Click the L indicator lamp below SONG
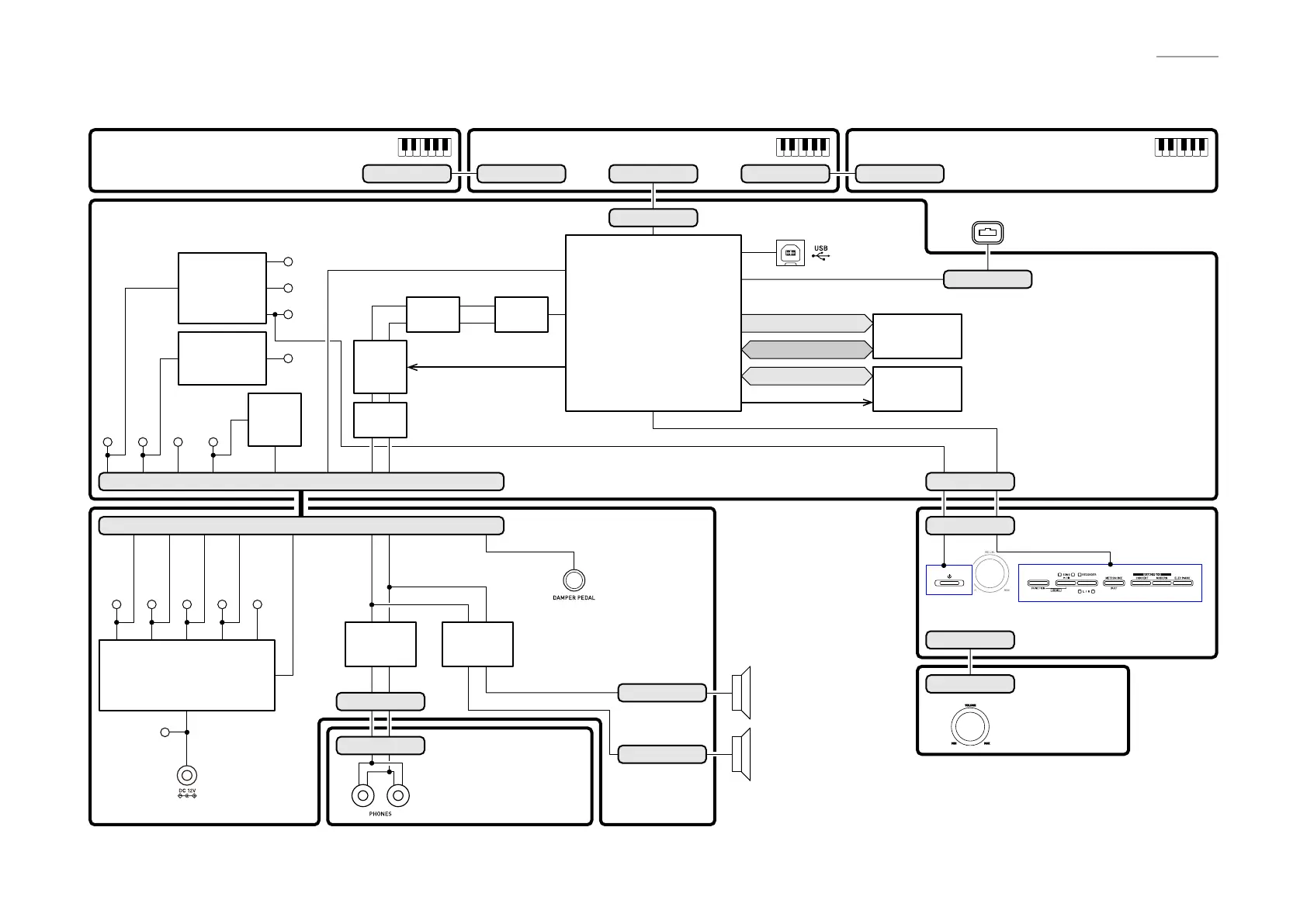Image resolution: width=1307 pixels, height=924 pixels. coord(1080,592)
